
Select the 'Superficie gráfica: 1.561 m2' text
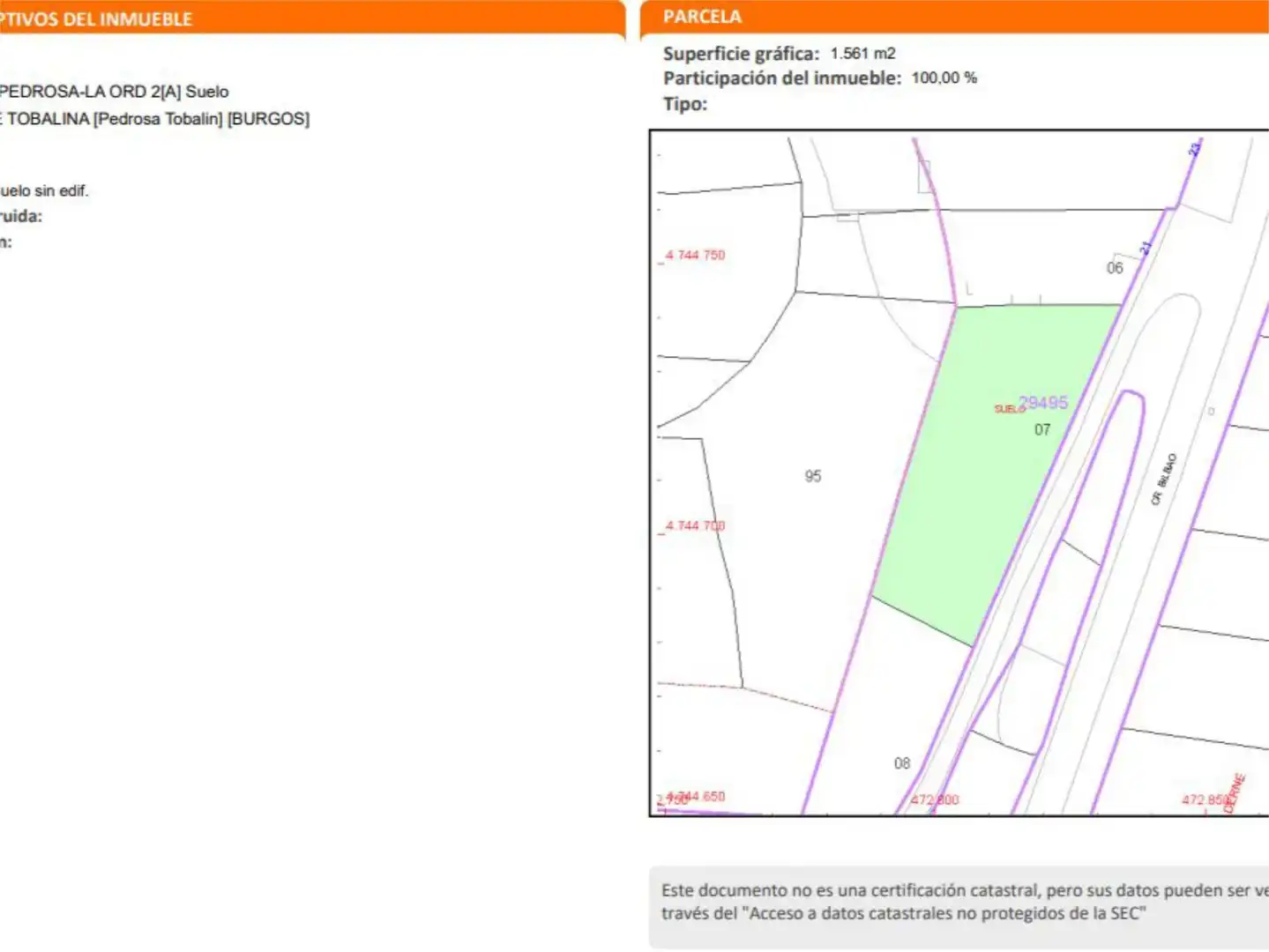pyautogui.click(x=779, y=54)
